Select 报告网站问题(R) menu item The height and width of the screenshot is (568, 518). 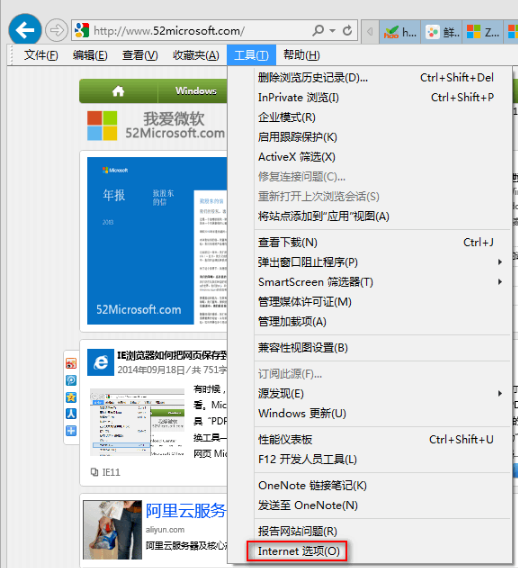click(x=369, y=531)
